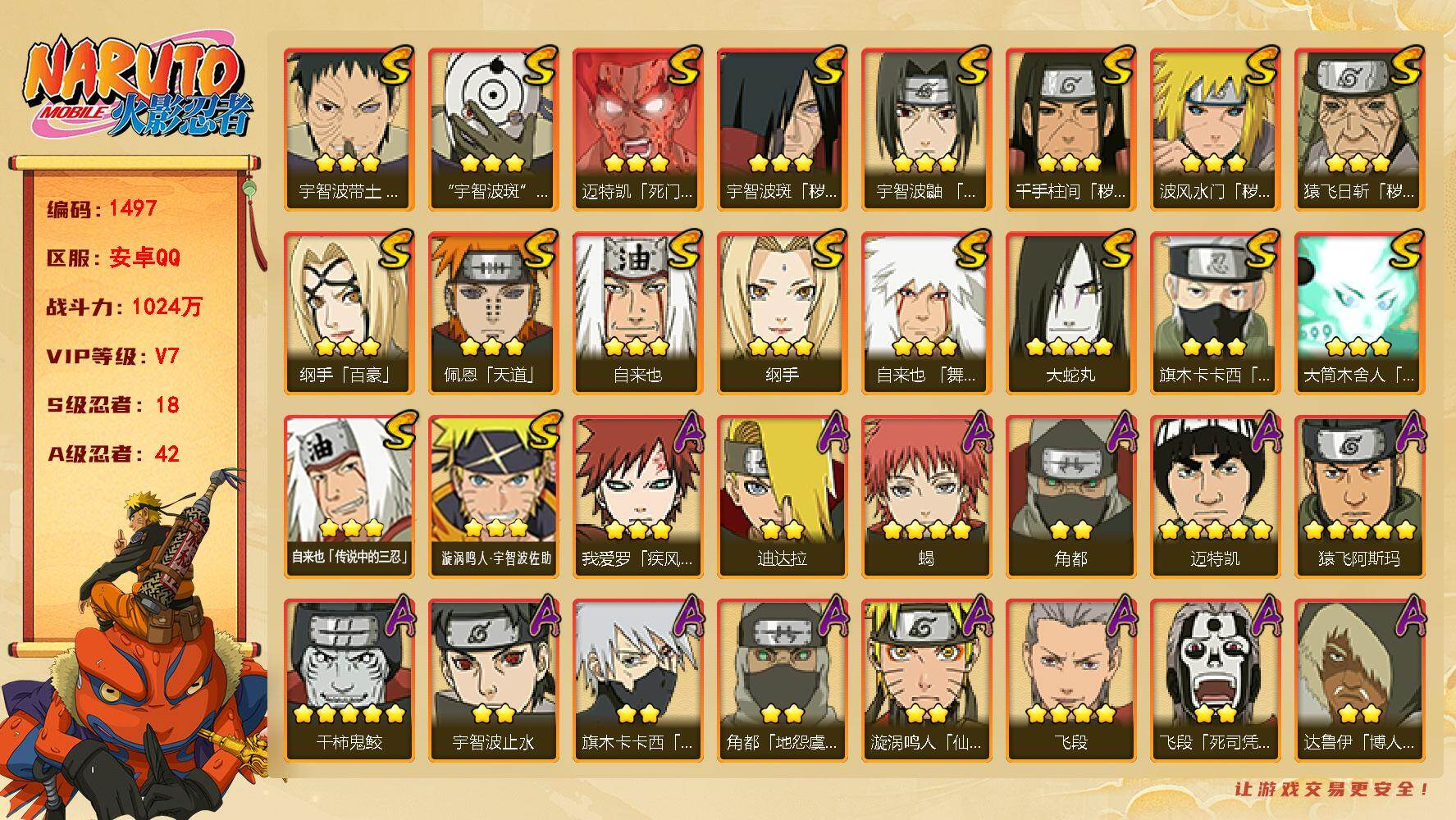Screen dimensions: 1456x820
Task: Select the 大蛇丸 ninja card
Action: 1070,313
